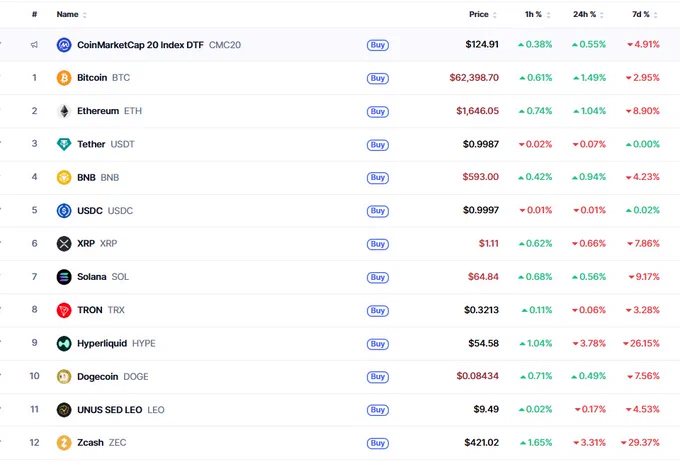Click the CoinMarketCap 20 Index logo icon
680x462 pixels.
tap(64, 45)
